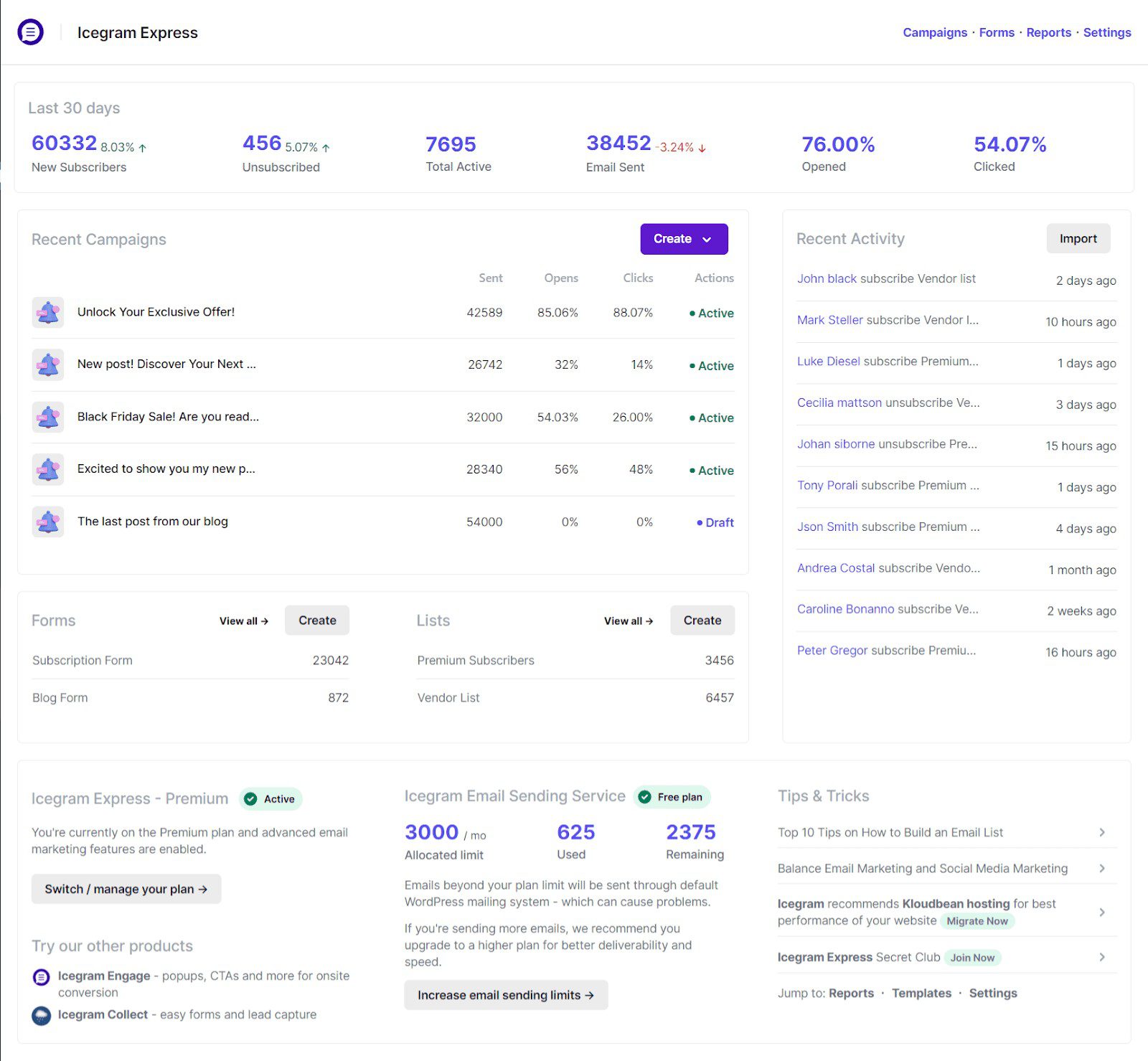Toggle the Active status on "Excited to show you my new p..."
The image size is (1148, 1061).
pyautogui.click(x=710, y=470)
